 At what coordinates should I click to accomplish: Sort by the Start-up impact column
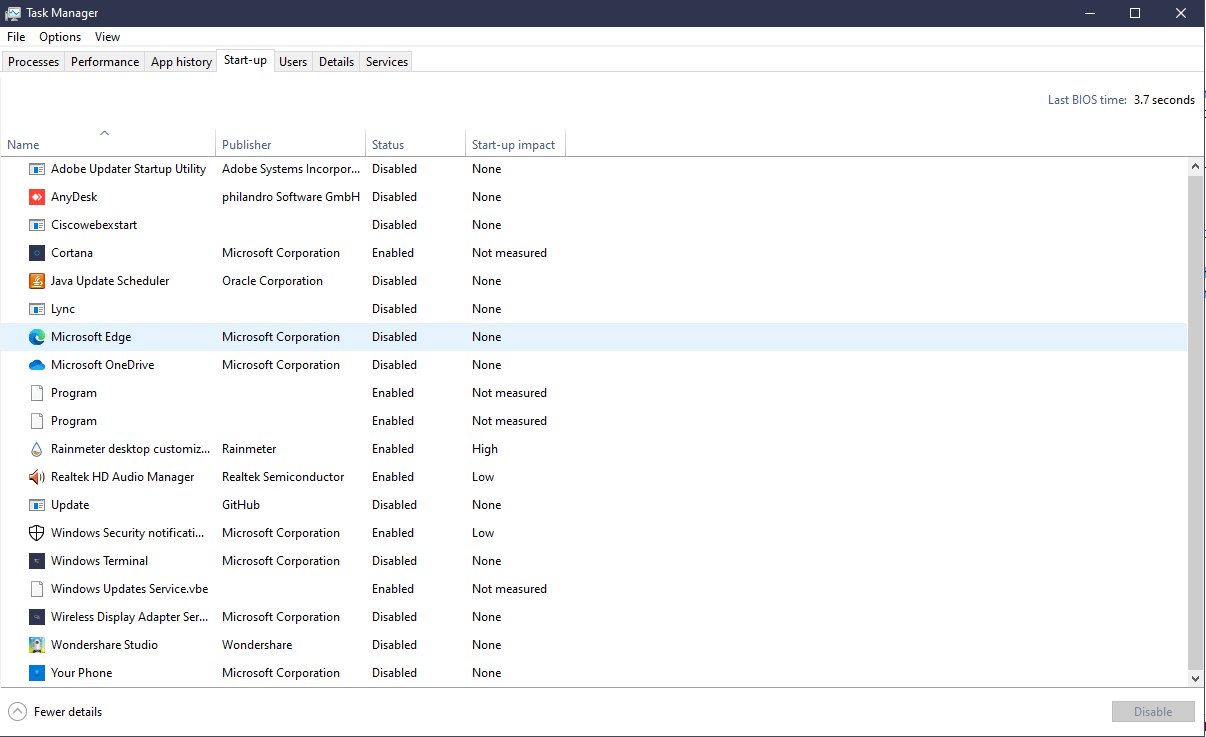[516, 143]
